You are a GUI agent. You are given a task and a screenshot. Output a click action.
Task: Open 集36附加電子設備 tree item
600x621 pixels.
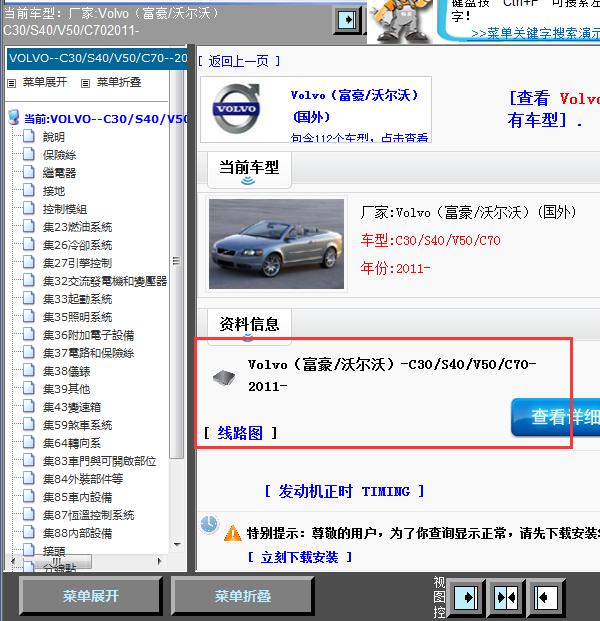[88, 335]
